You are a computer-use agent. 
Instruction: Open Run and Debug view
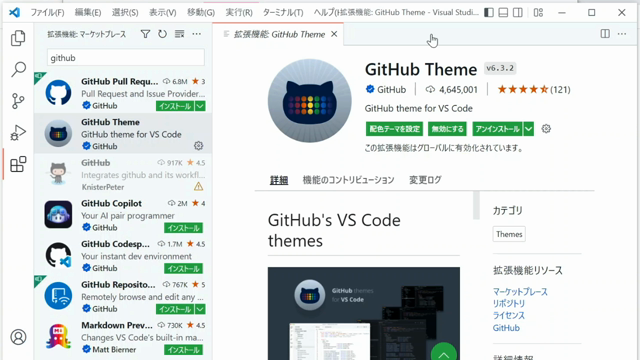[18, 133]
